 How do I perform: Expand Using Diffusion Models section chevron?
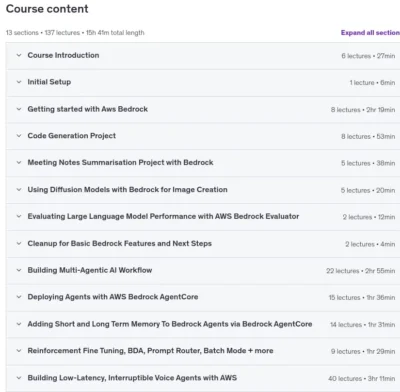point(19,190)
